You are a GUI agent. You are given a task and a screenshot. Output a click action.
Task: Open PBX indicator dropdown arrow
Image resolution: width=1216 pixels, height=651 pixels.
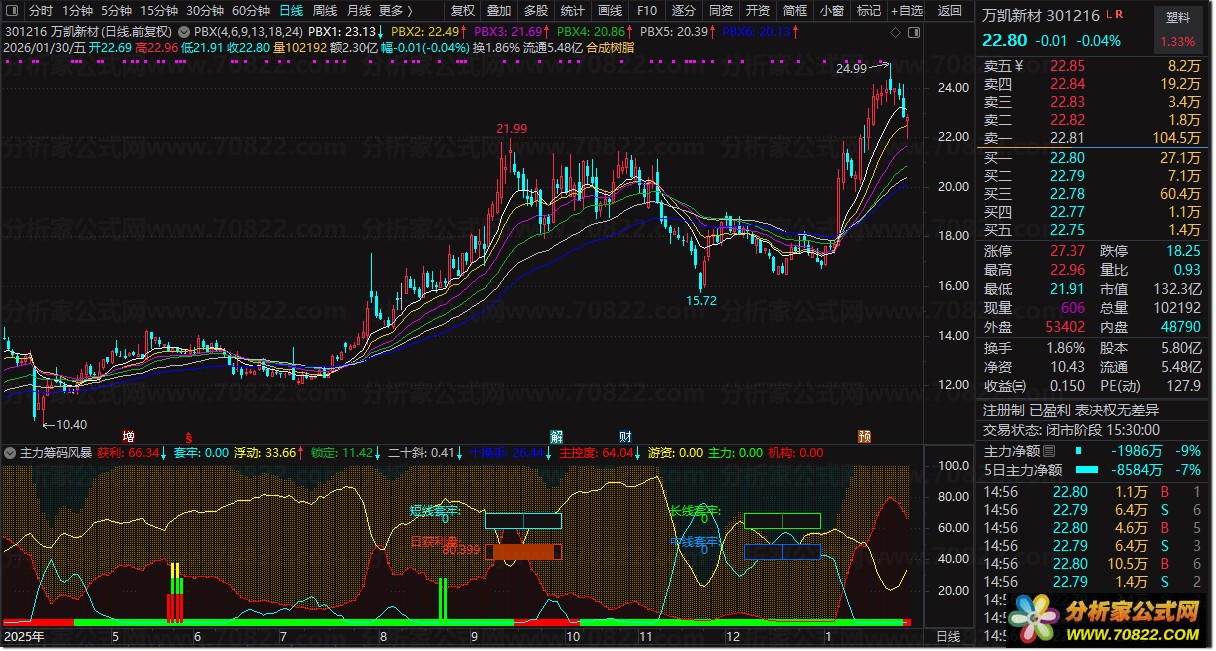(183, 32)
